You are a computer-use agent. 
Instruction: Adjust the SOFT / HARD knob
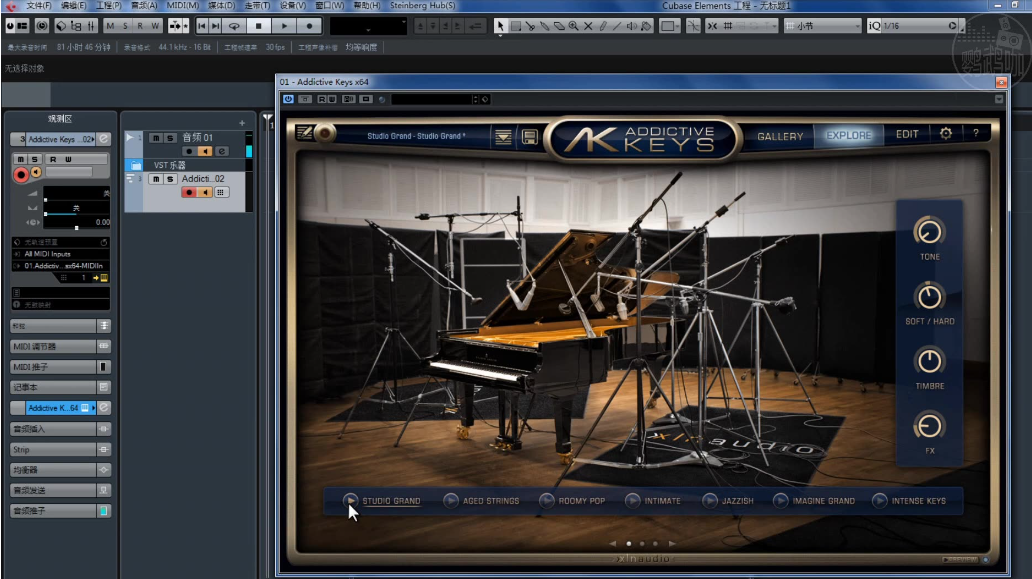[929, 297]
